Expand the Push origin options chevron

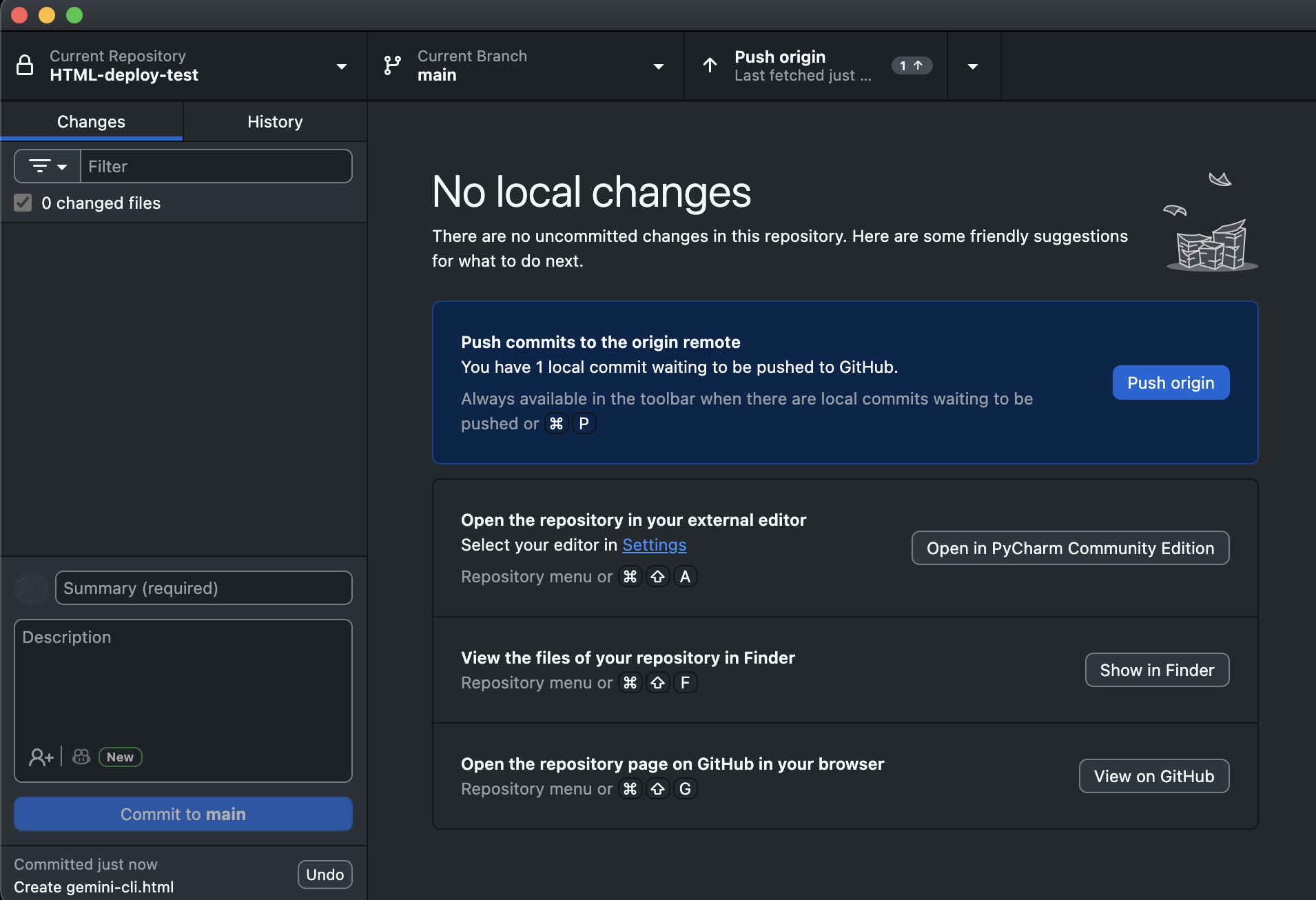click(x=973, y=65)
